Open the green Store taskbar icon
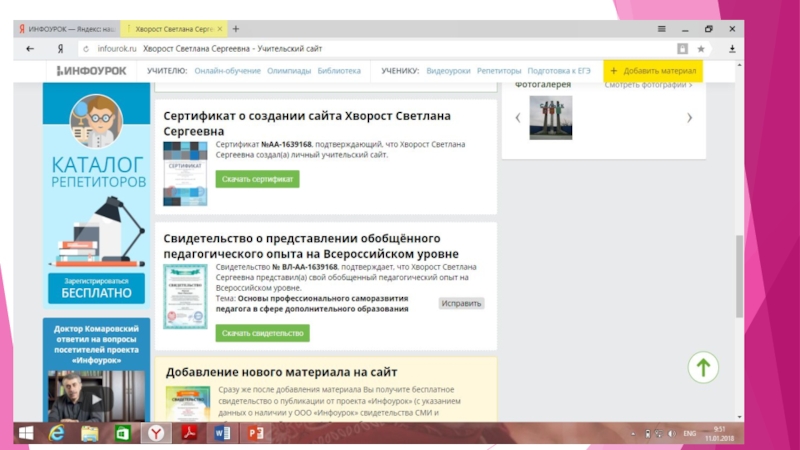Screen dimensions: 800x450 [x=122, y=433]
